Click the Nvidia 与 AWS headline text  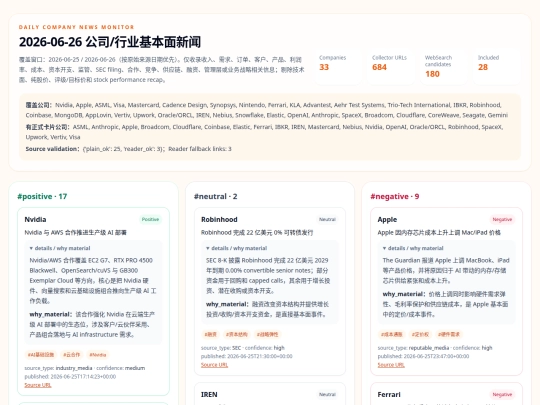point(75,232)
